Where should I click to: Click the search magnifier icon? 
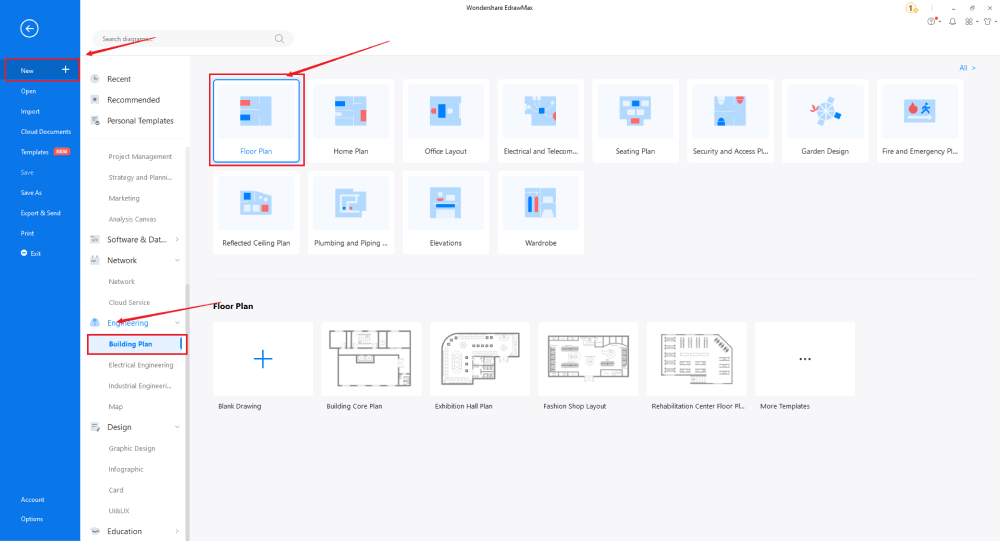pos(279,39)
